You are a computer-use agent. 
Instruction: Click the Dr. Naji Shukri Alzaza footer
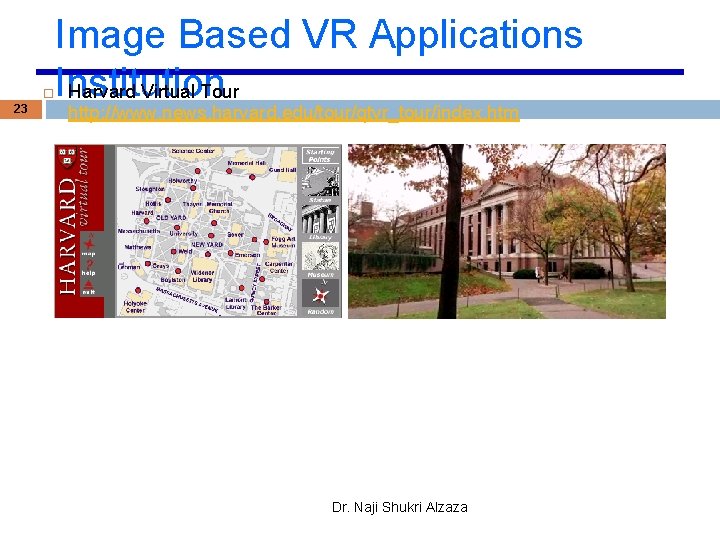pyautogui.click(x=399, y=507)
